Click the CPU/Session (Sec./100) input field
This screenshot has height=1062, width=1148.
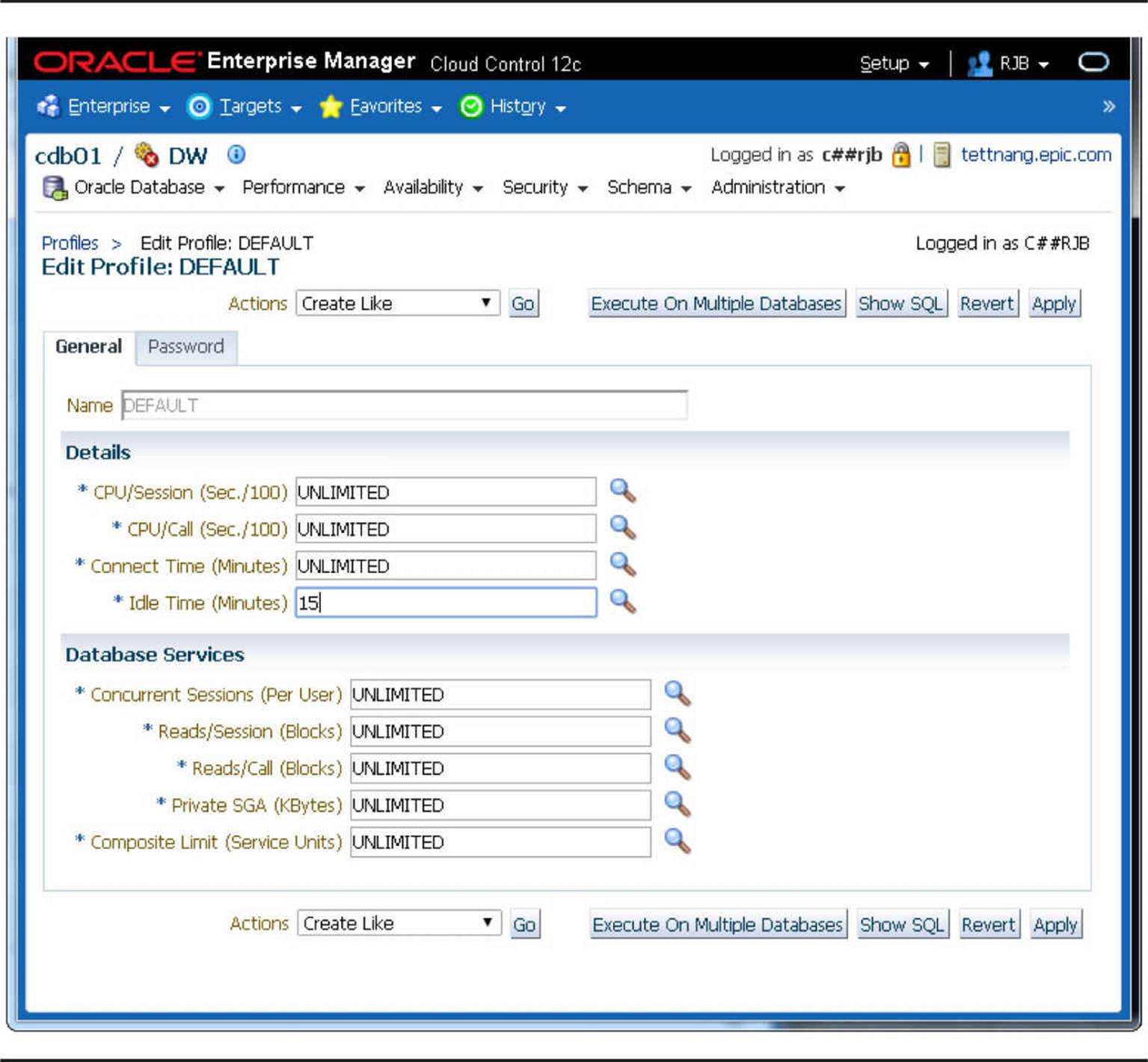point(446,491)
